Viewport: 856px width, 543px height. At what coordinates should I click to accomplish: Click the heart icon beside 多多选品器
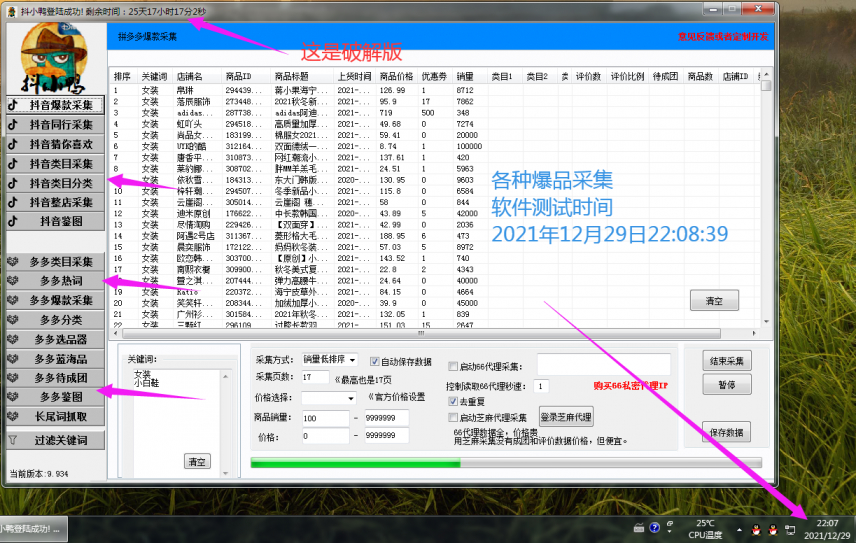tap(14, 339)
